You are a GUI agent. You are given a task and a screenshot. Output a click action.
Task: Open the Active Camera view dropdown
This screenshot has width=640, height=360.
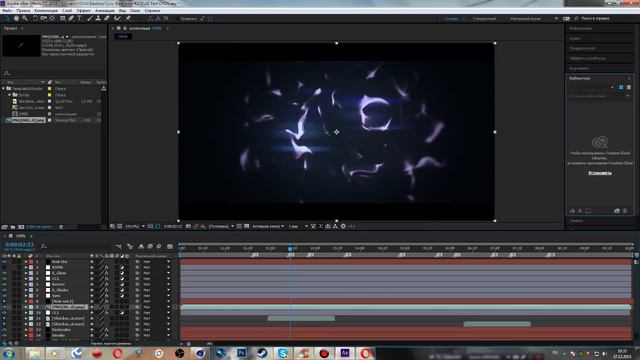click(268, 226)
